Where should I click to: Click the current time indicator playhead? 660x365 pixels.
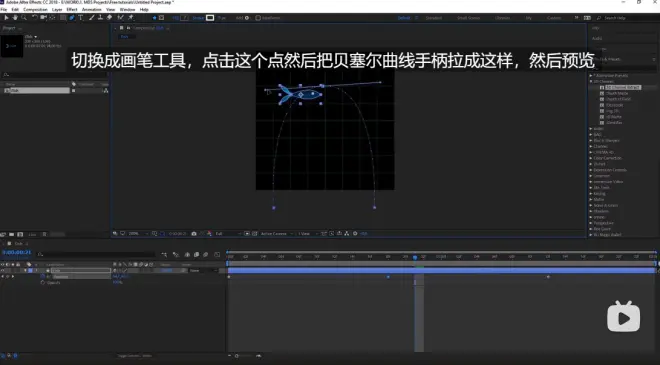(x=415, y=257)
